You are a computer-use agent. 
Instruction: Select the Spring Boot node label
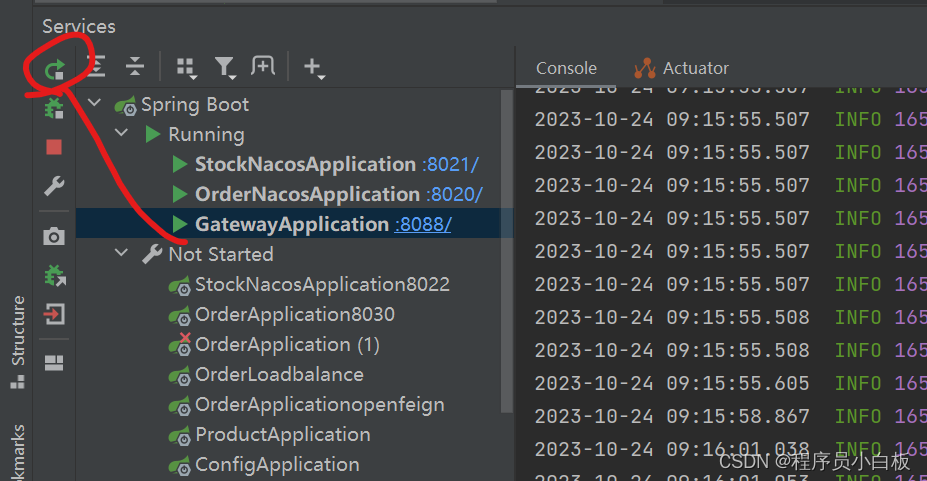point(195,105)
